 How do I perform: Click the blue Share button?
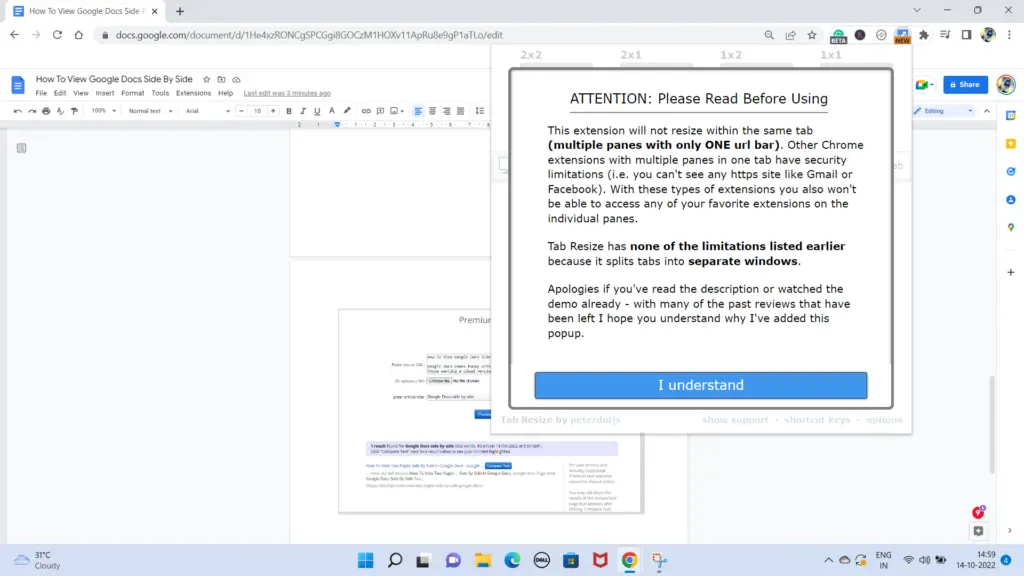(965, 85)
